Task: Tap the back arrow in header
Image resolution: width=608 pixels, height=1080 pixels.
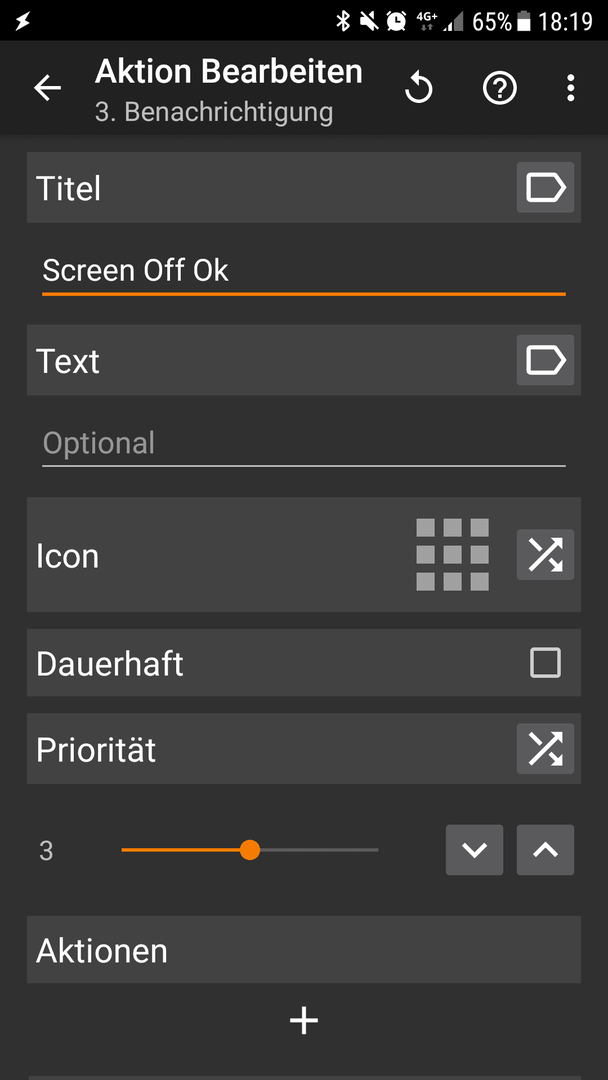Action: [48, 88]
